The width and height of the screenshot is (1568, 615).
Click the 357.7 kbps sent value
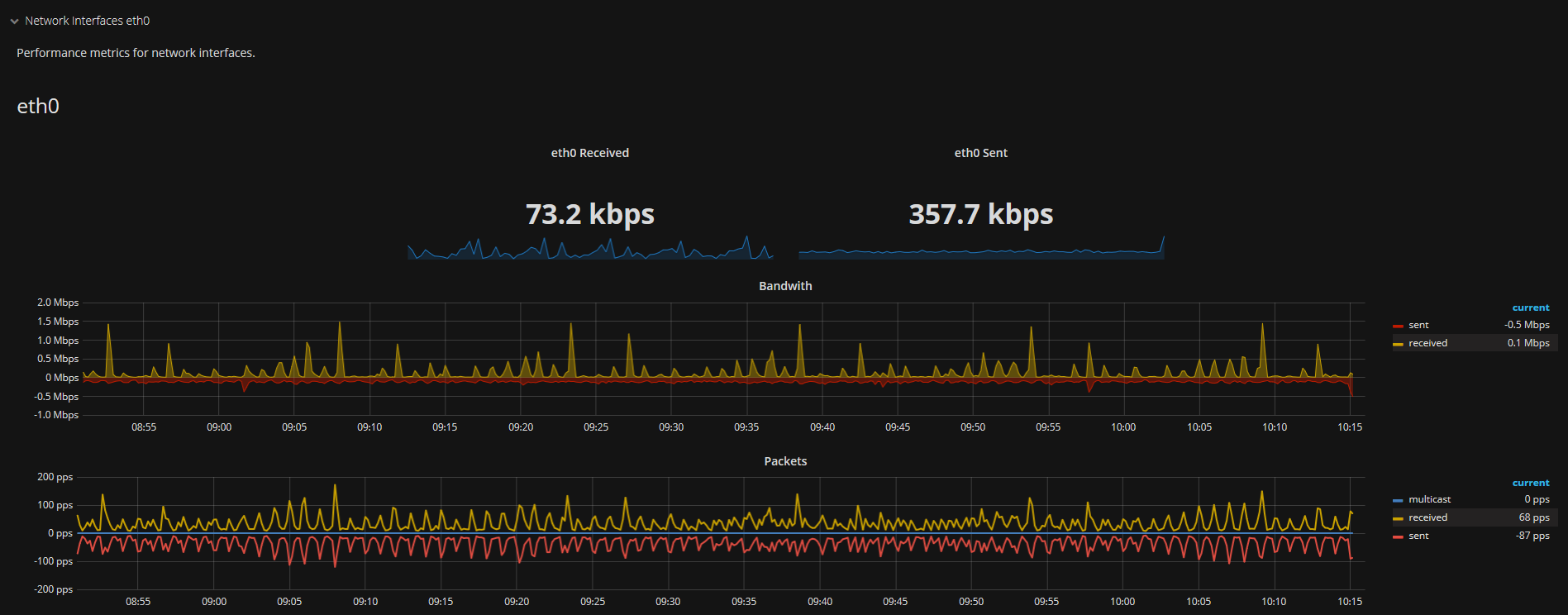click(981, 214)
